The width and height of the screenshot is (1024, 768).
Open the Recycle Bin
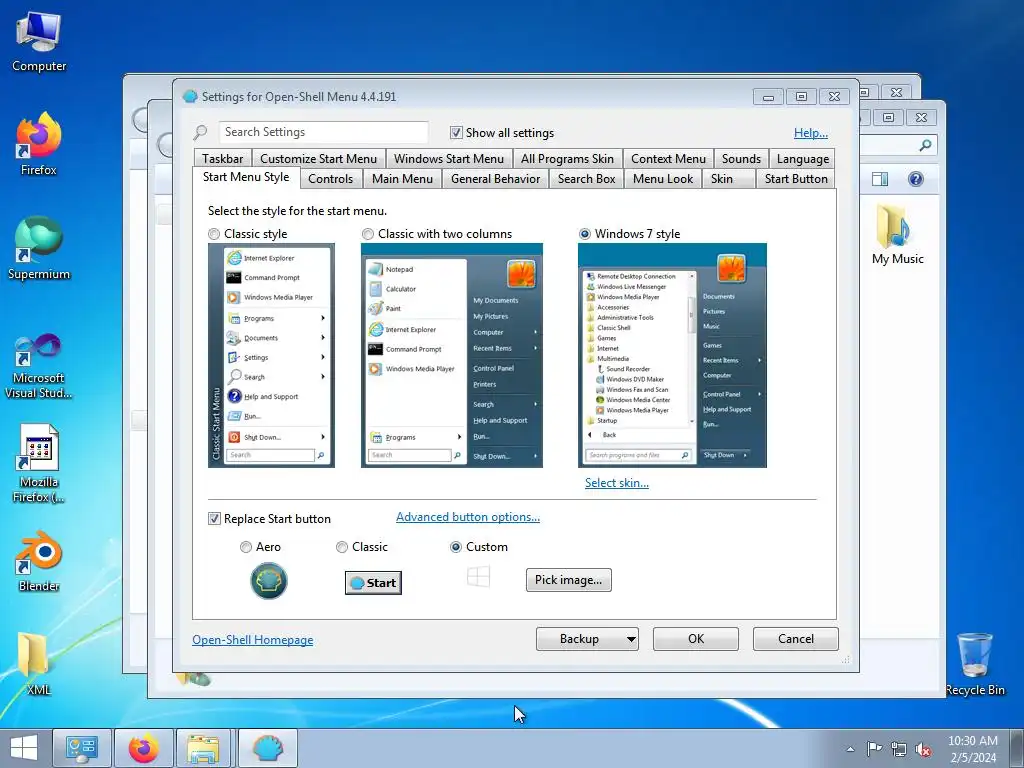(974, 664)
